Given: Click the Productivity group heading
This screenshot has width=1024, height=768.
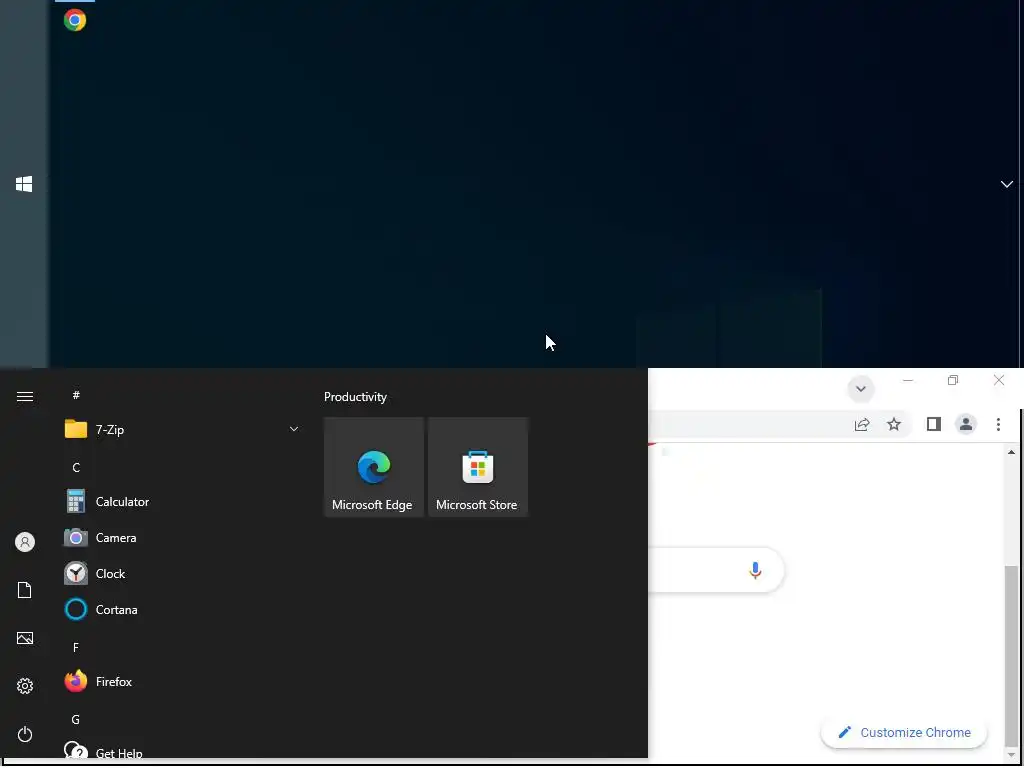Looking at the screenshot, I should point(355,396).
